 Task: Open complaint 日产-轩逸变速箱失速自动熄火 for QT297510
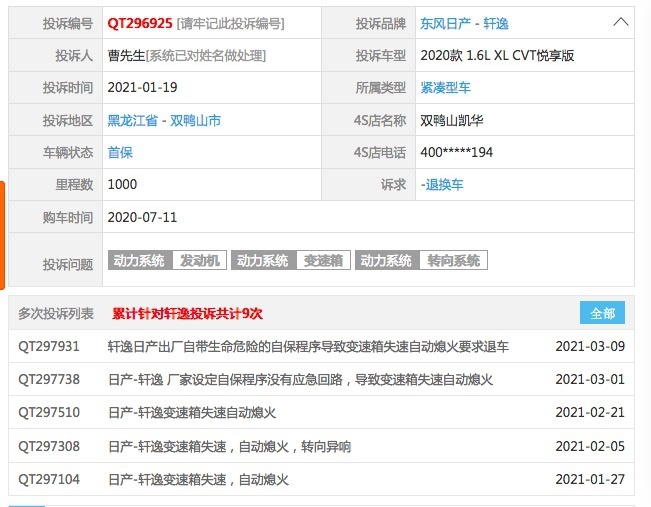[x=192, y=412]
